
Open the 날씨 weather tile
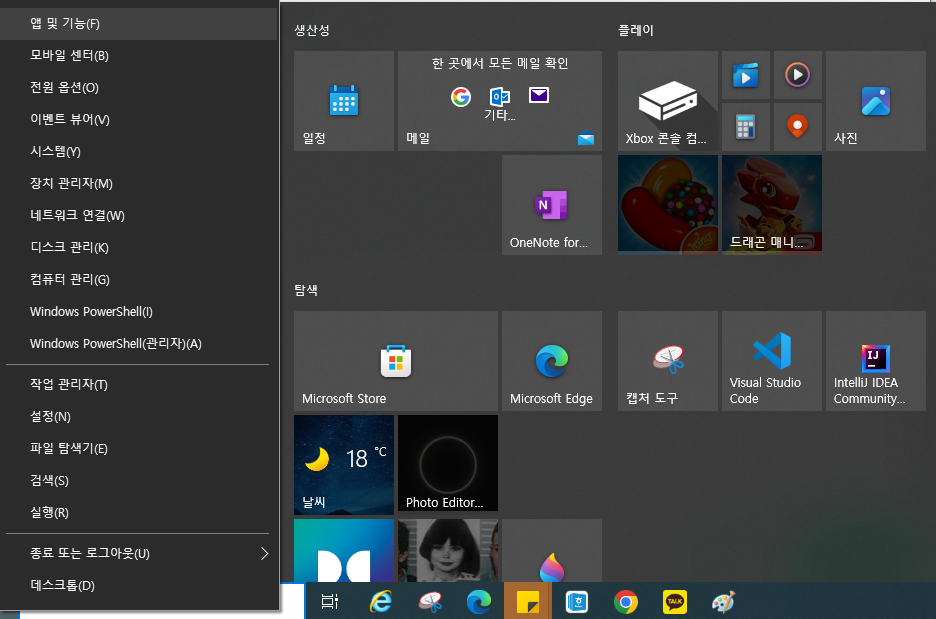pos(344,465)
